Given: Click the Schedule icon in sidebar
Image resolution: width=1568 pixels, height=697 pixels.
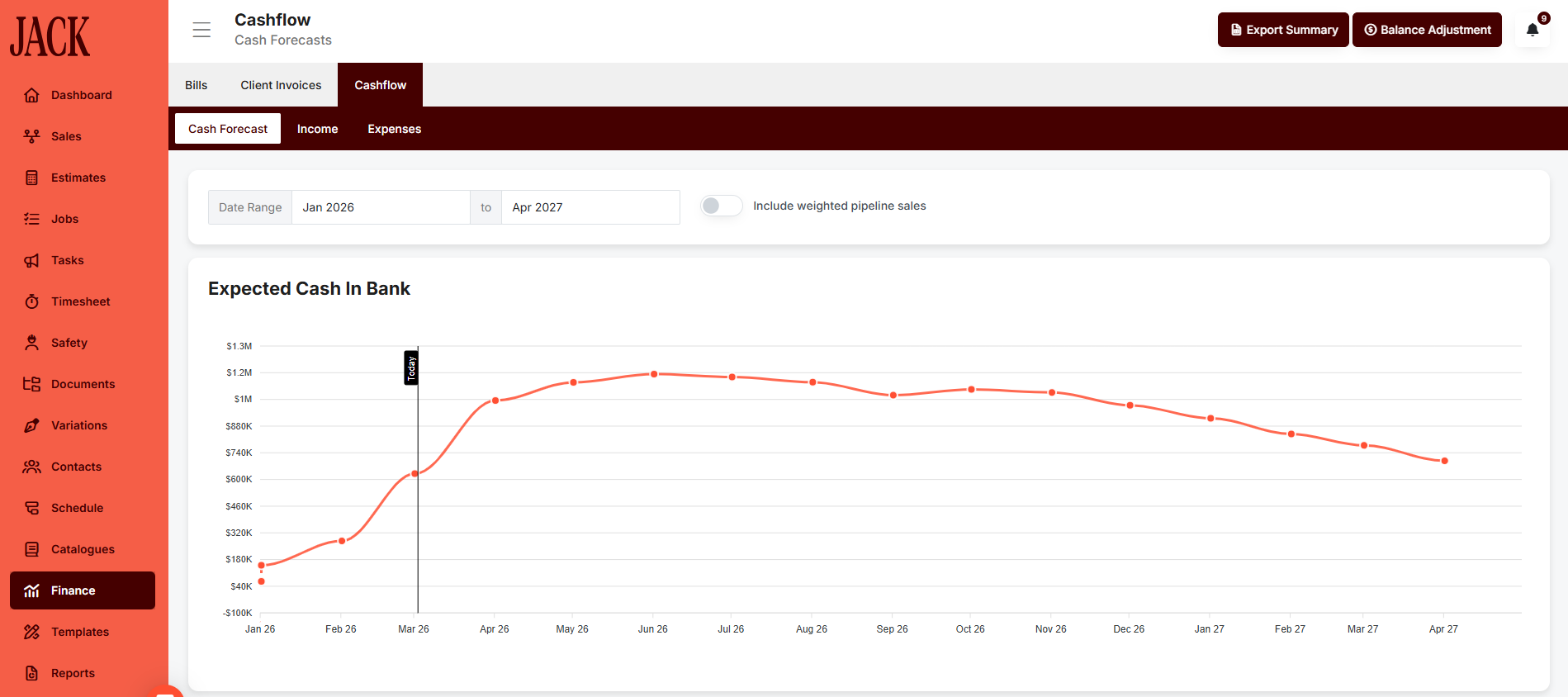Looking at the screenshot, I should tap(31, 508).
